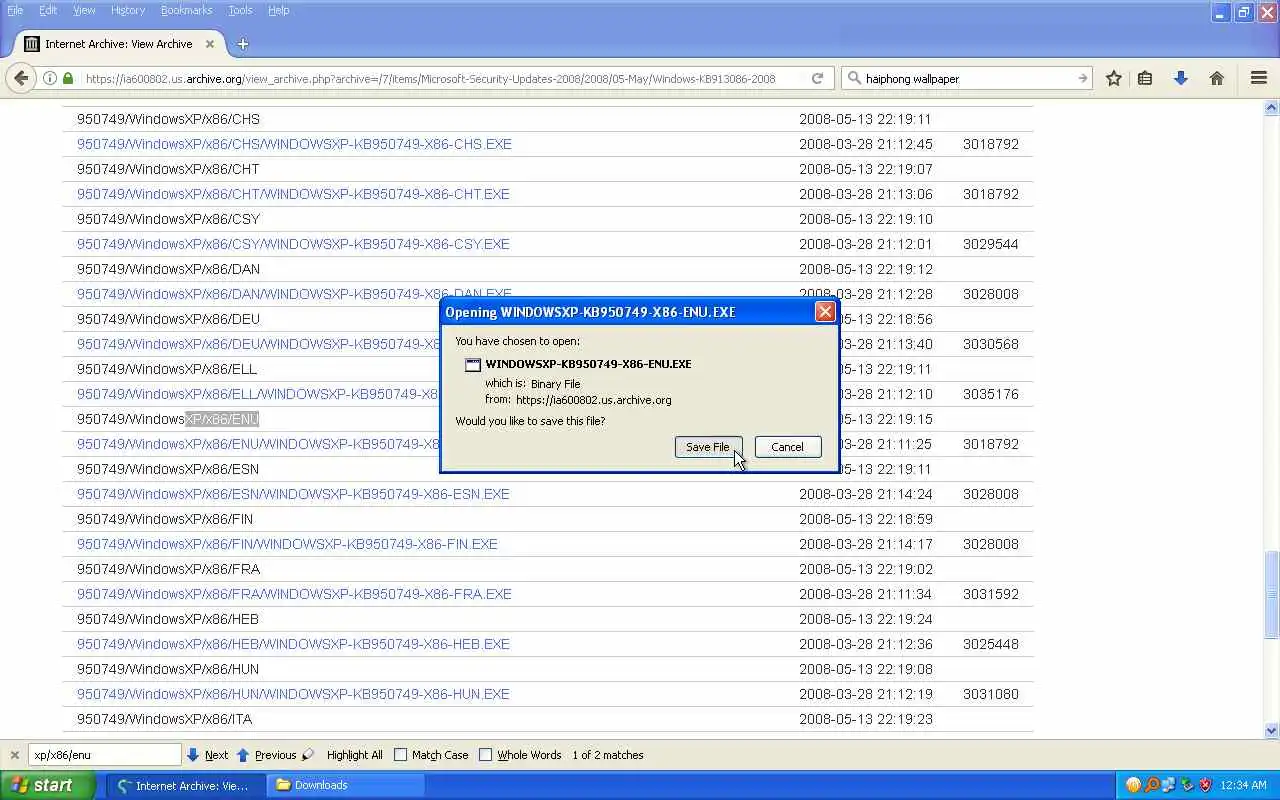
Task: Reload the page with the refresh icon
Action: tap(817, 78)
